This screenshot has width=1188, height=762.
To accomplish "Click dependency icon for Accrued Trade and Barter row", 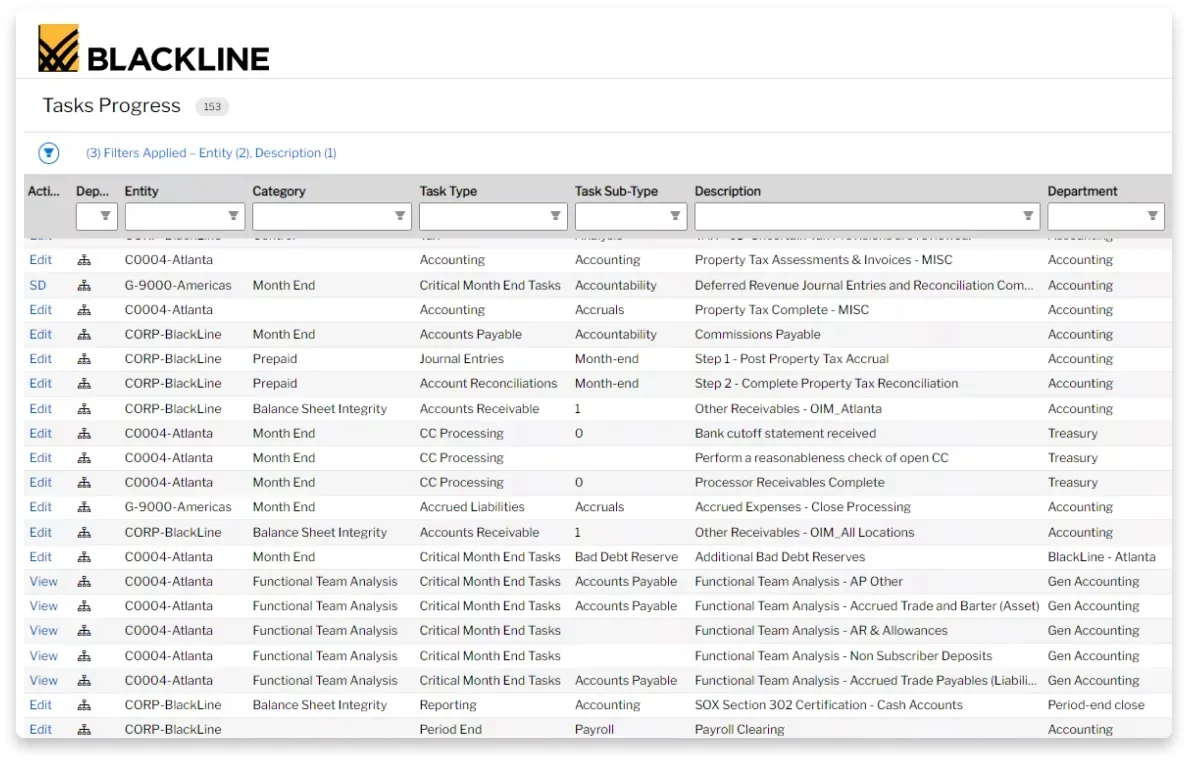I will coord(84,606).
